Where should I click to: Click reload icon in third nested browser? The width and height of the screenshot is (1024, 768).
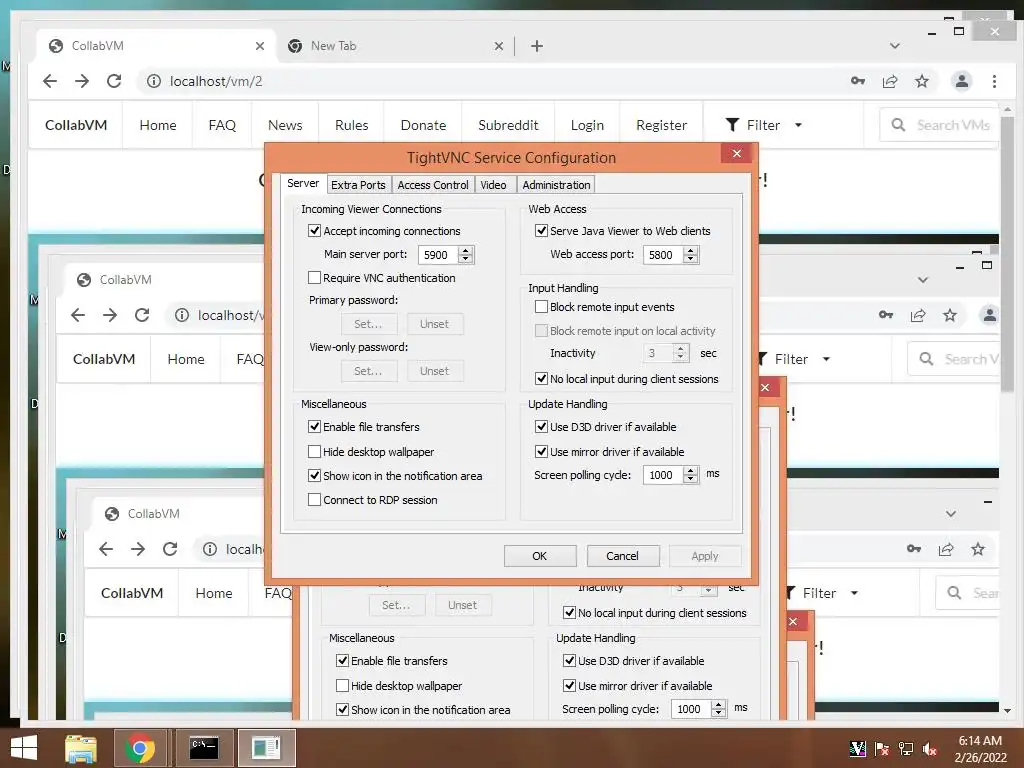click(x=170, y=549)
